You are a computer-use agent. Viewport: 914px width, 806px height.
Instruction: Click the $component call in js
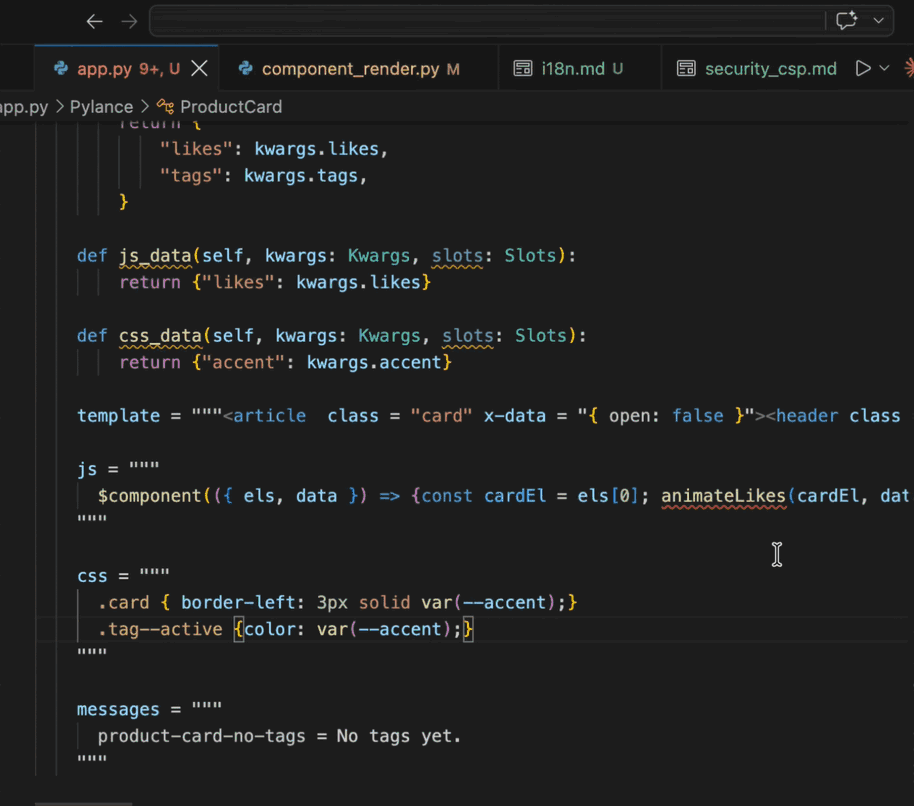(150, 496)
